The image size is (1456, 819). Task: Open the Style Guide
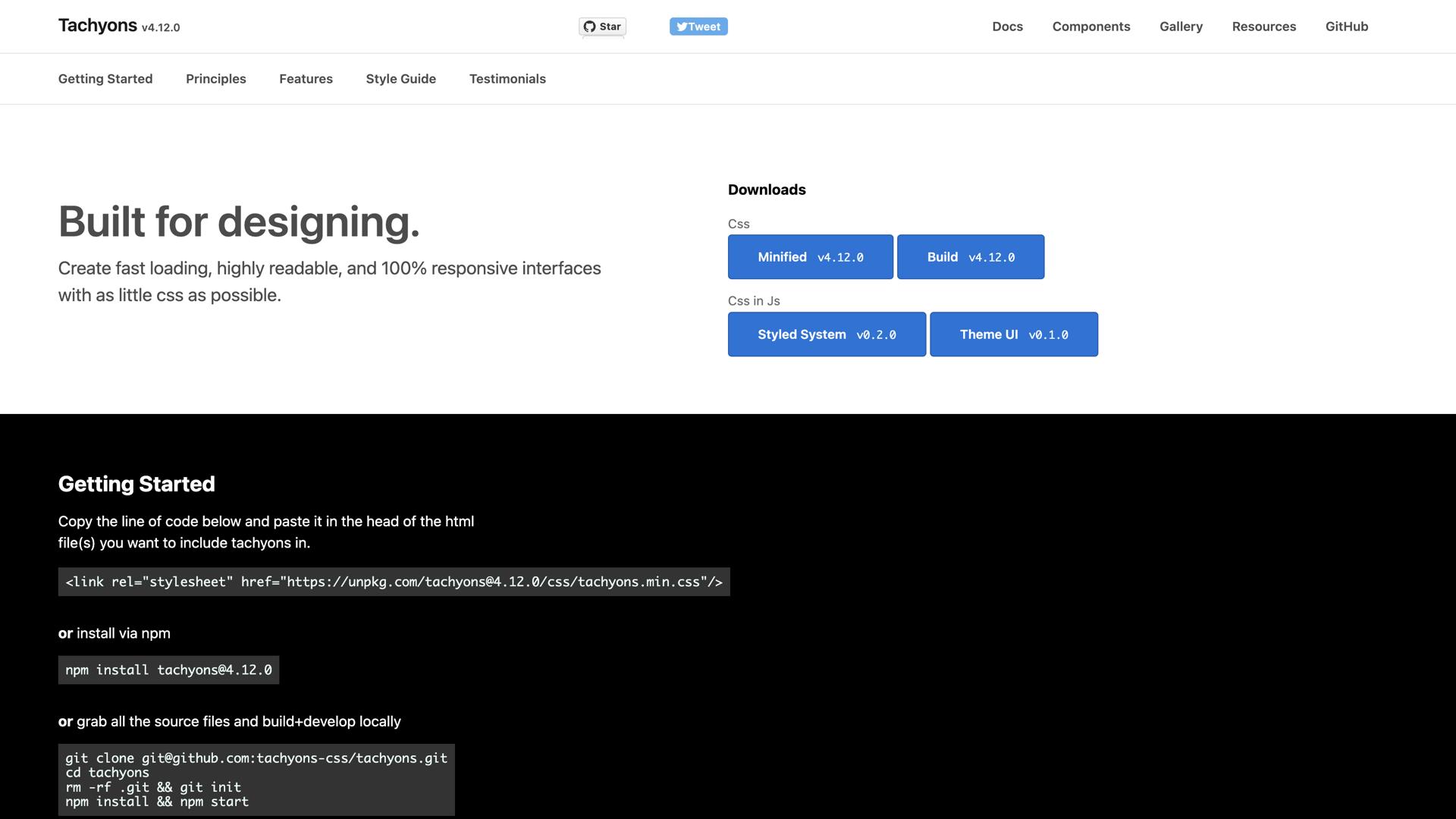(400, 78)
